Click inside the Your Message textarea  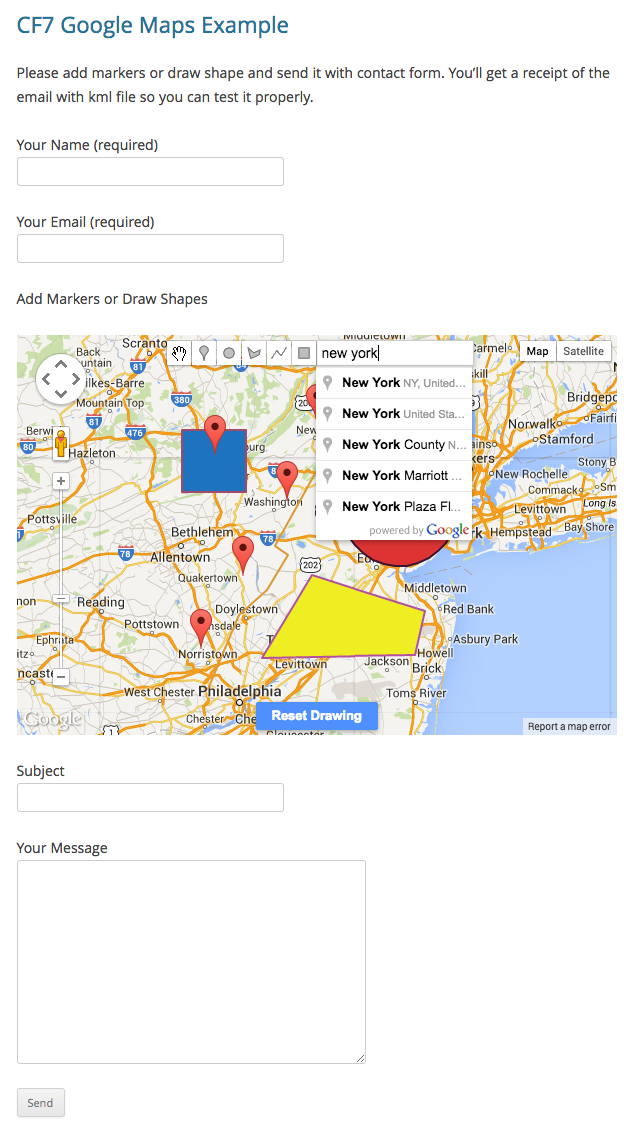(x=191, y=962)
